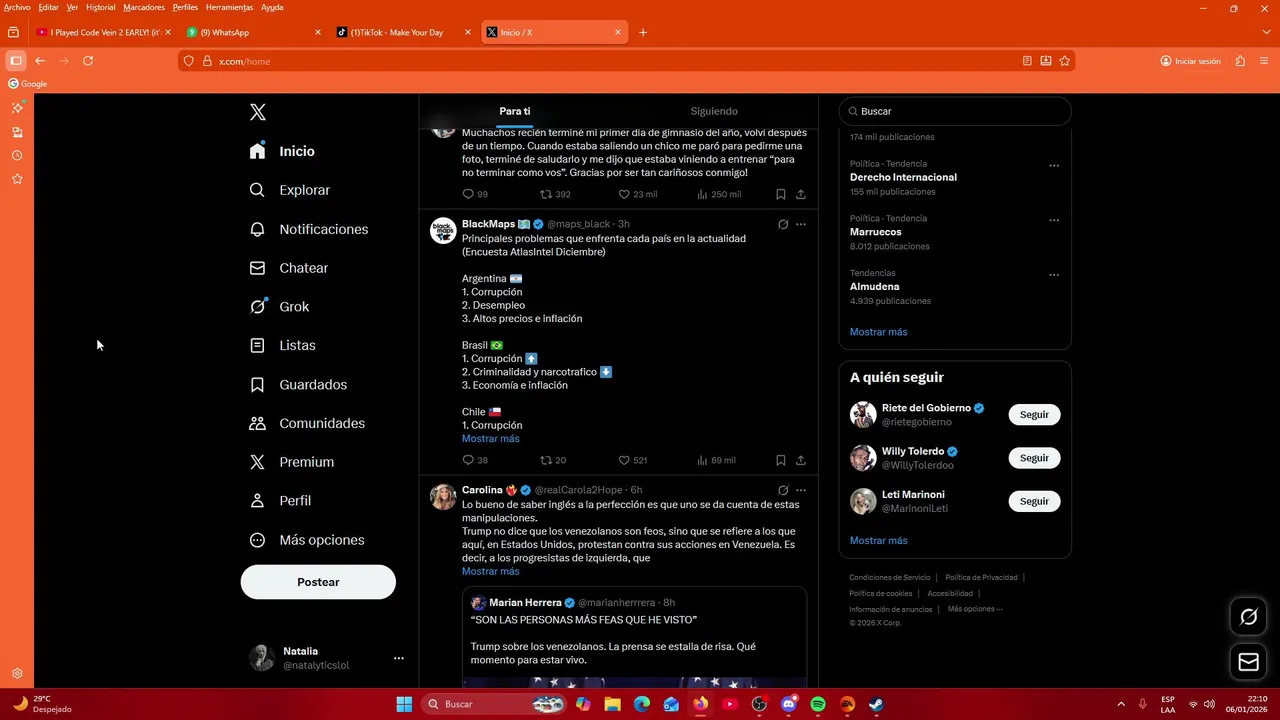Repost the gym post with 392 reposts
Image resolution: width=1280 pixels, height=720 pixels.
555,194
